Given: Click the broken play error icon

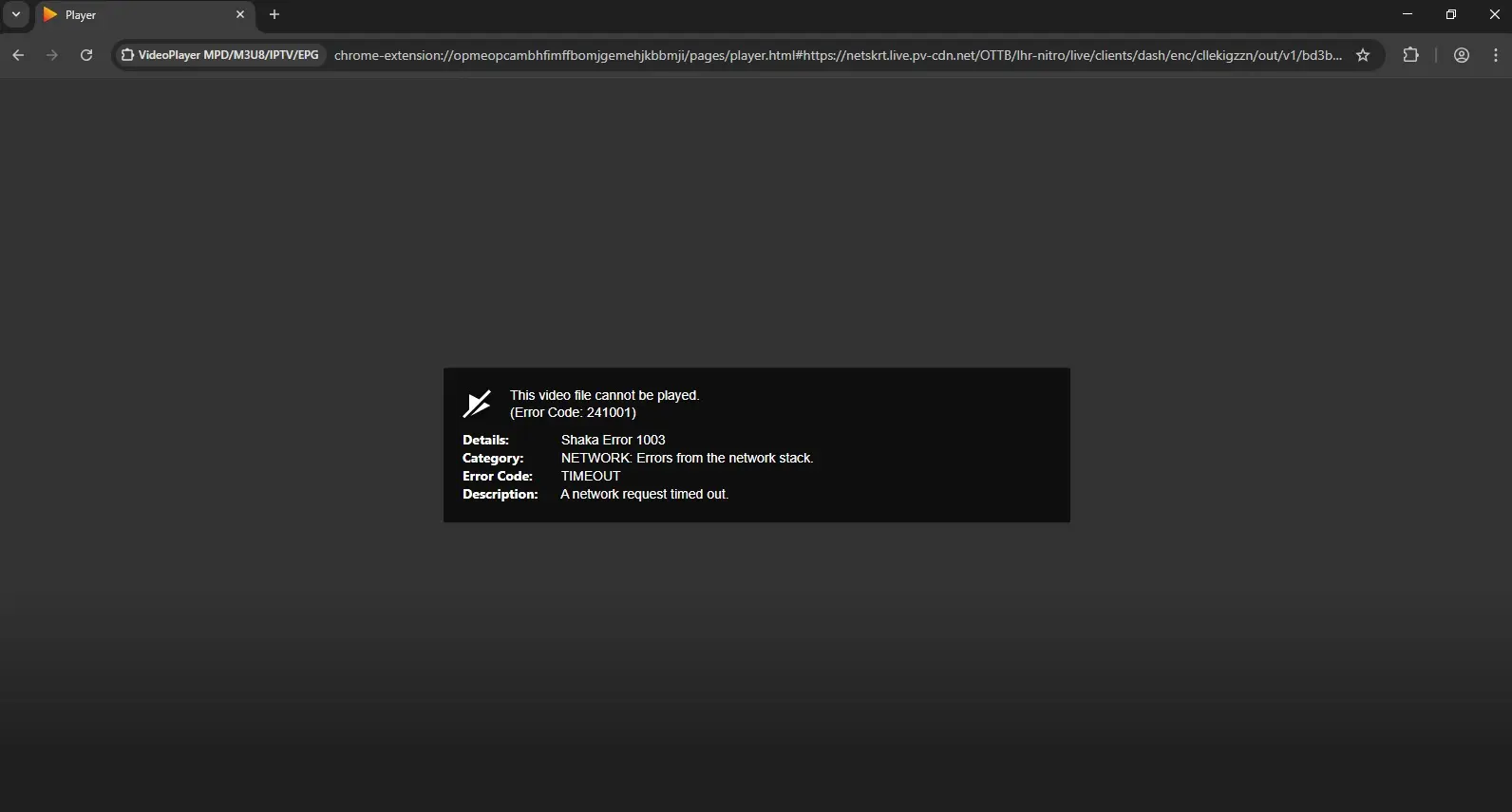Looking at the screenshot, I should click(477, 404).
